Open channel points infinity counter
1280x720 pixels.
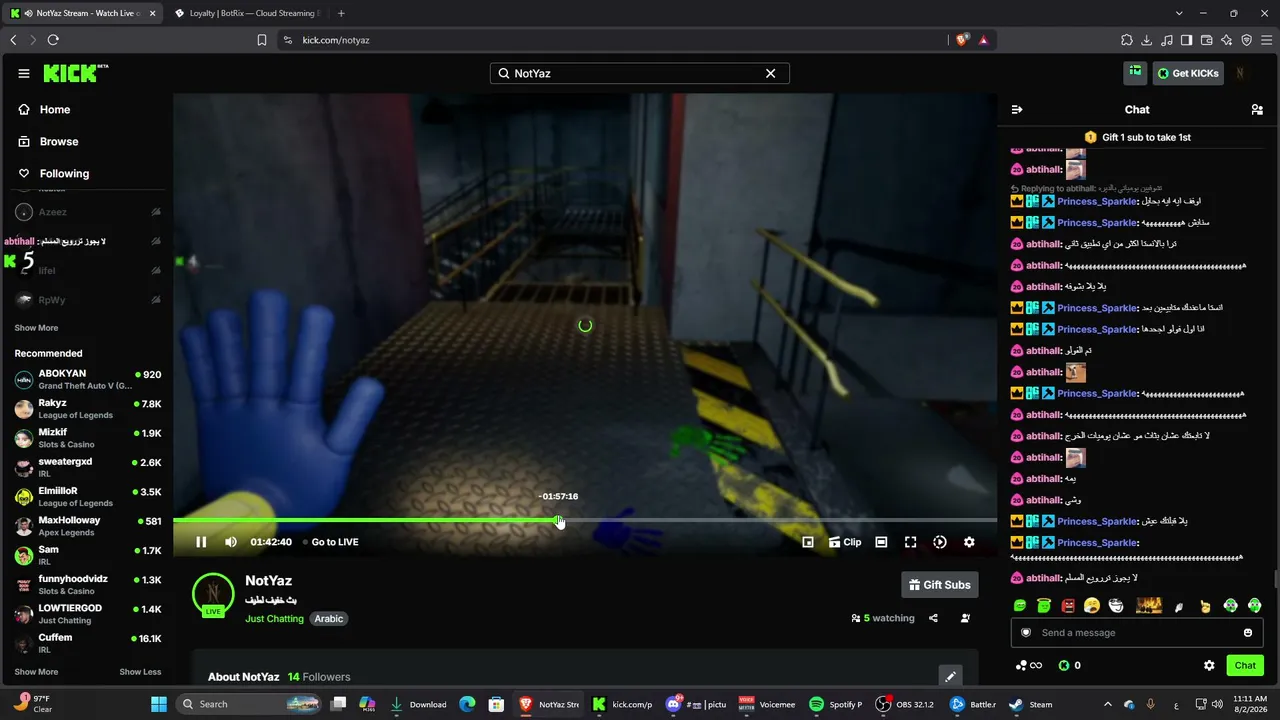pos(1029,666)
